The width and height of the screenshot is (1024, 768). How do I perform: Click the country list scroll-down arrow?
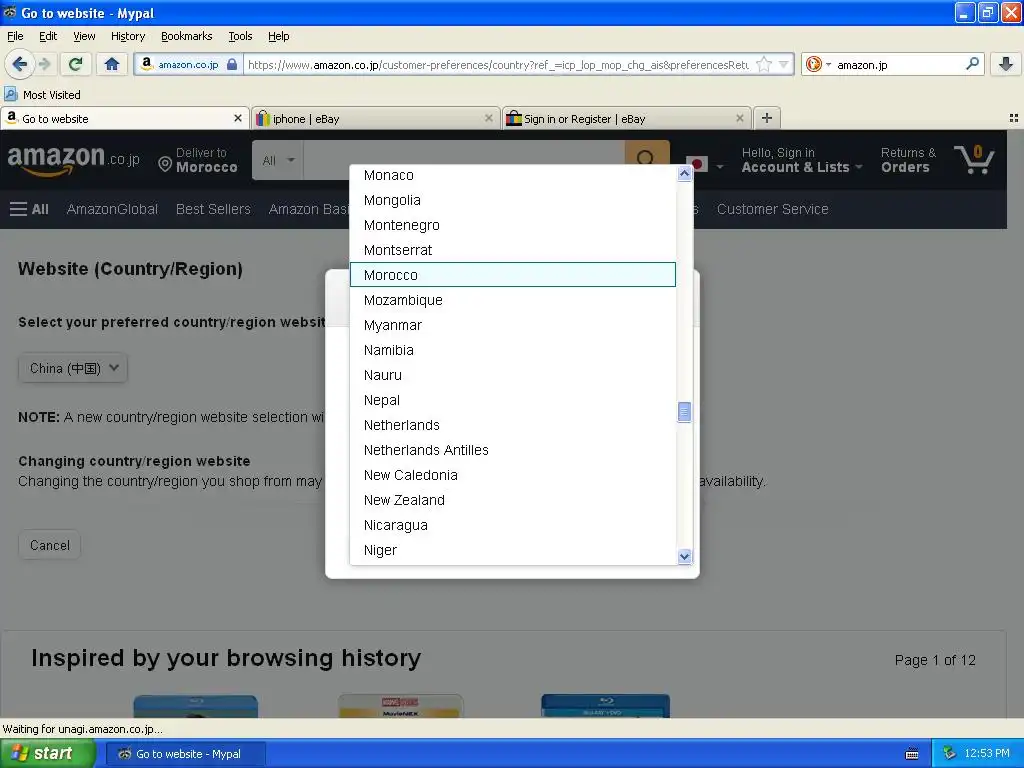tap(684, 556)
